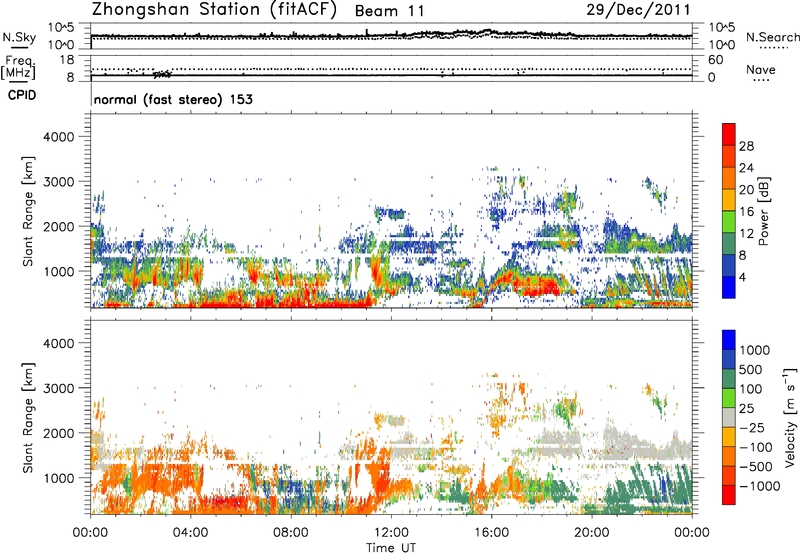The image size is (800, 554).
Task: Click the '12:00' time tick label
Action: tap(391, 533)
